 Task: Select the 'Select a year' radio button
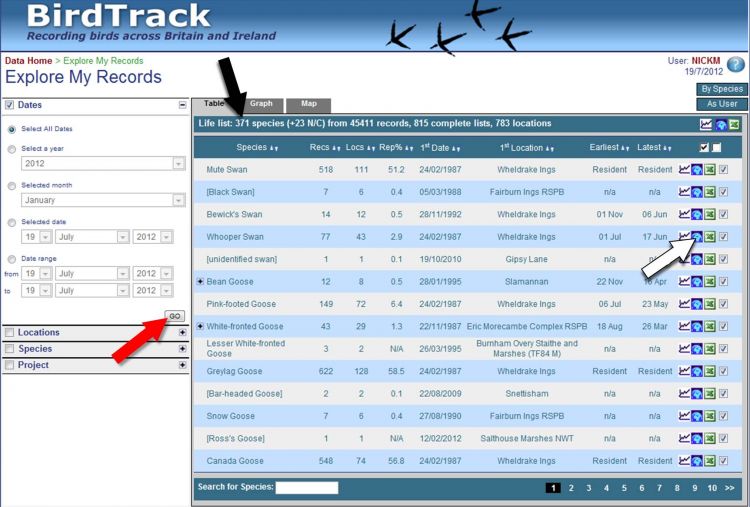12,149
